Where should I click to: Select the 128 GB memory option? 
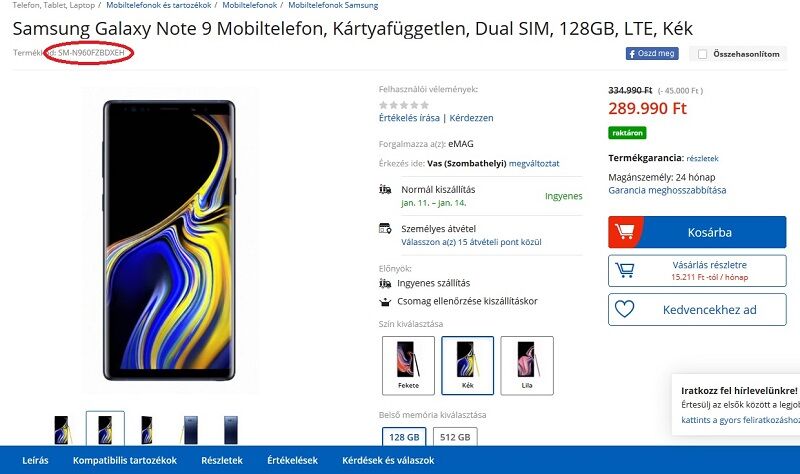404,437
